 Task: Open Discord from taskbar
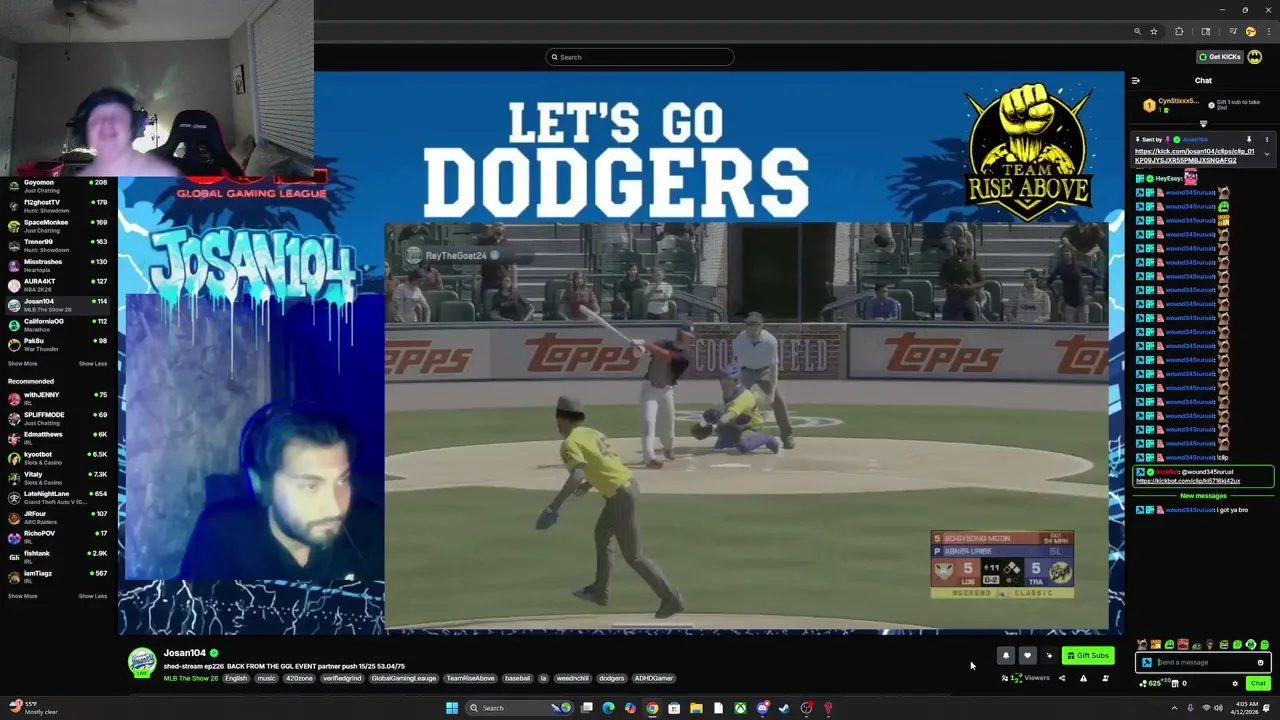point(762,708)
